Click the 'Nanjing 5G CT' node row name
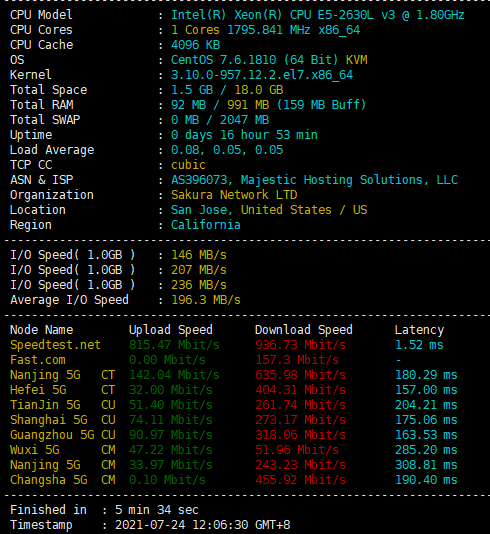This screenshot has height=534, width=490. 63,375
